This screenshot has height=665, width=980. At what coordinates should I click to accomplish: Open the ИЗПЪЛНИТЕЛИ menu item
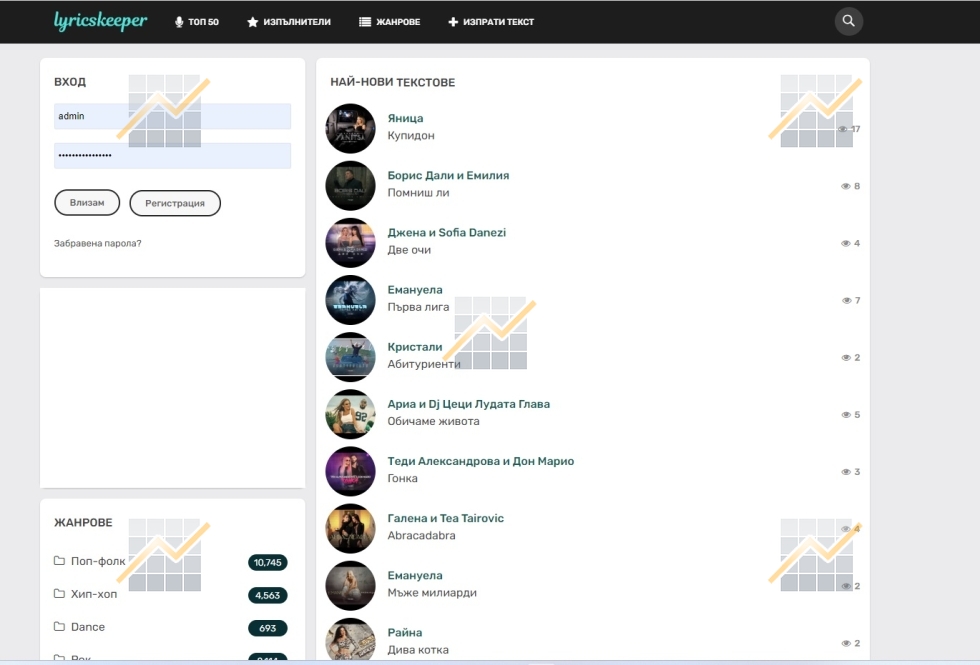click(296, 22)
